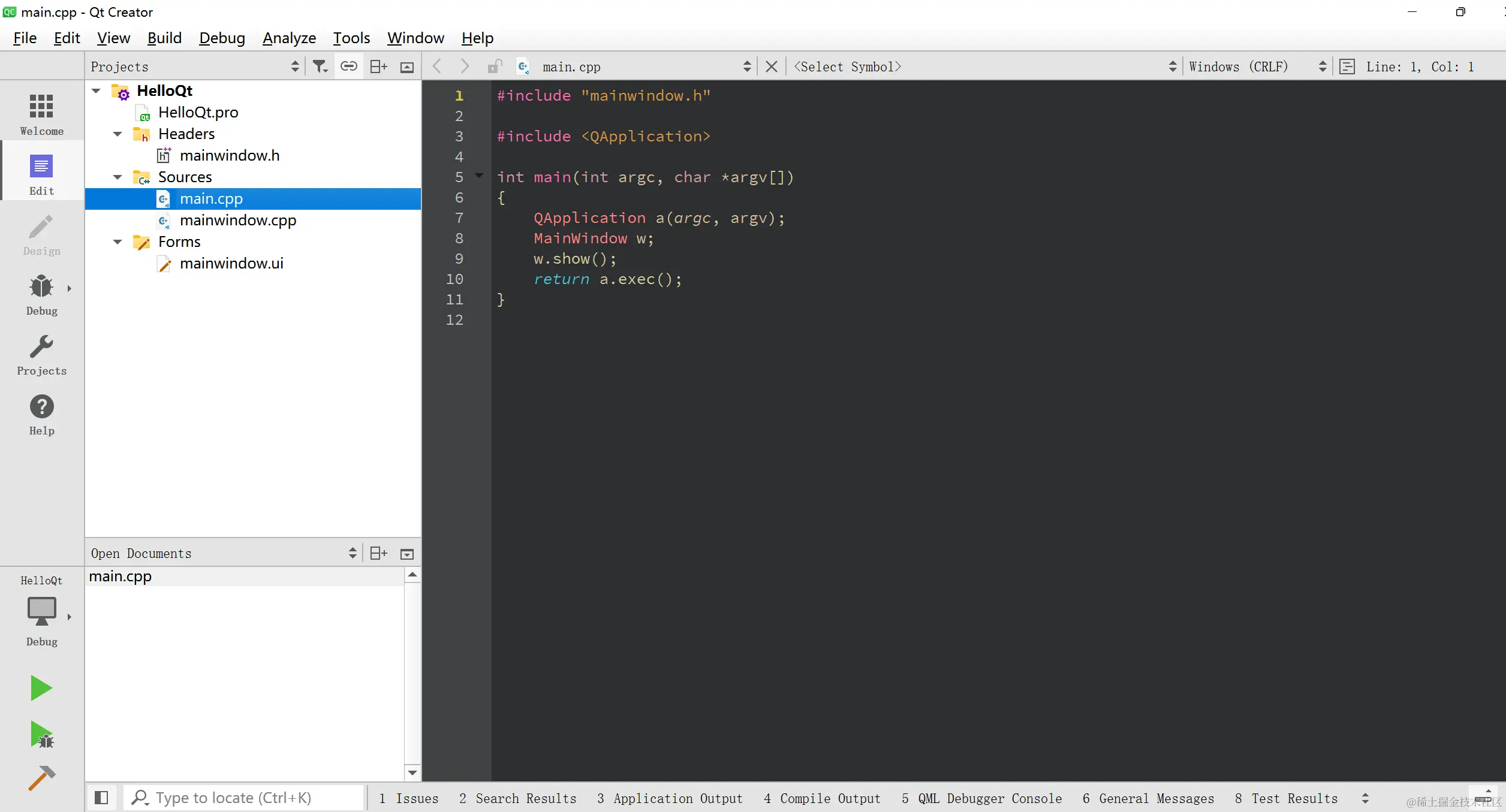Switch to Debug mode in sidebar

(41, 294)
